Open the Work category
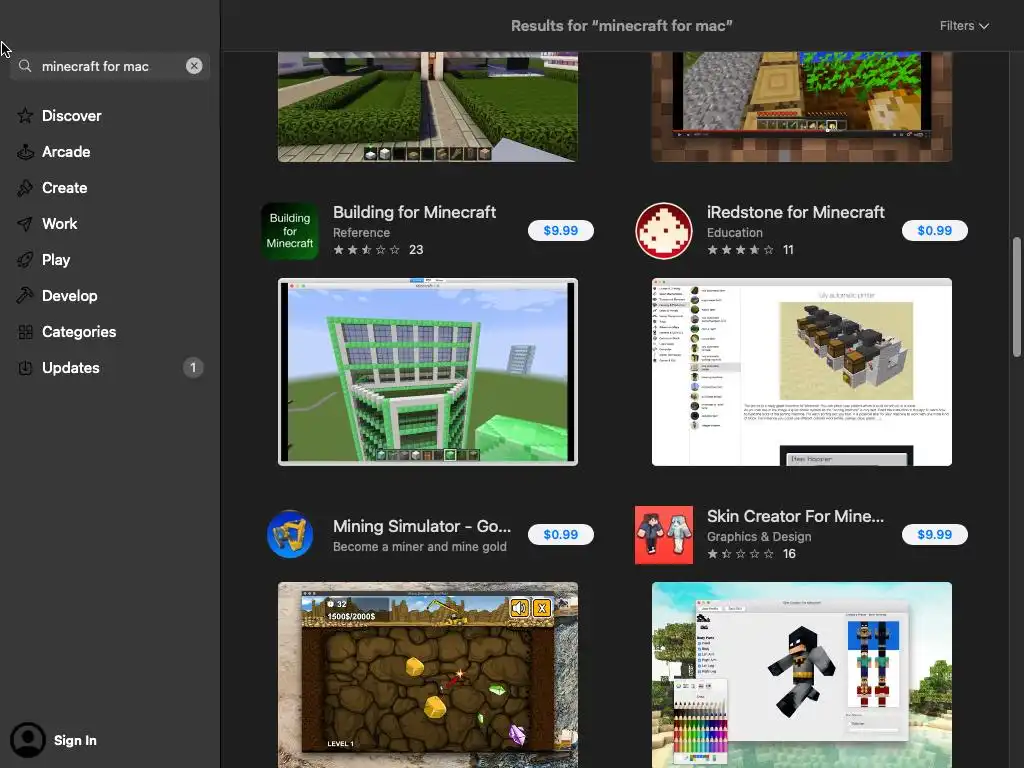 (x=59, y=223)
